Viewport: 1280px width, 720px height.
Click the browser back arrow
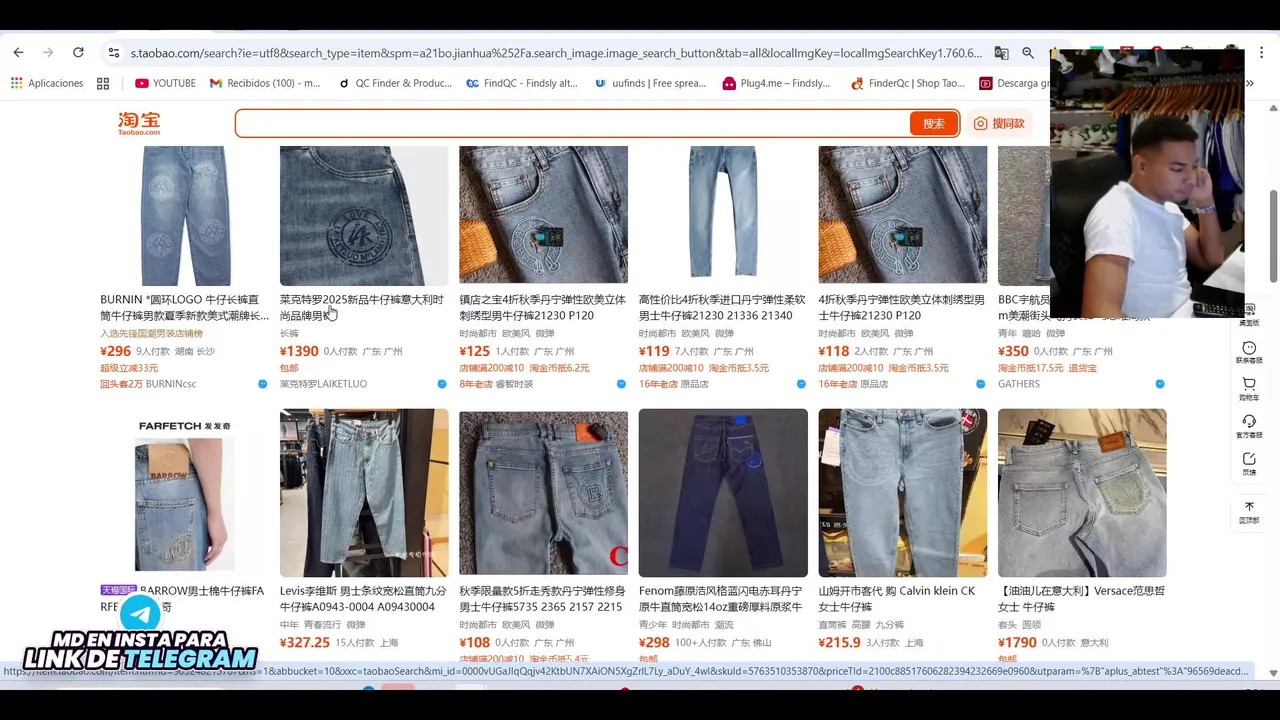coord(18,52)
